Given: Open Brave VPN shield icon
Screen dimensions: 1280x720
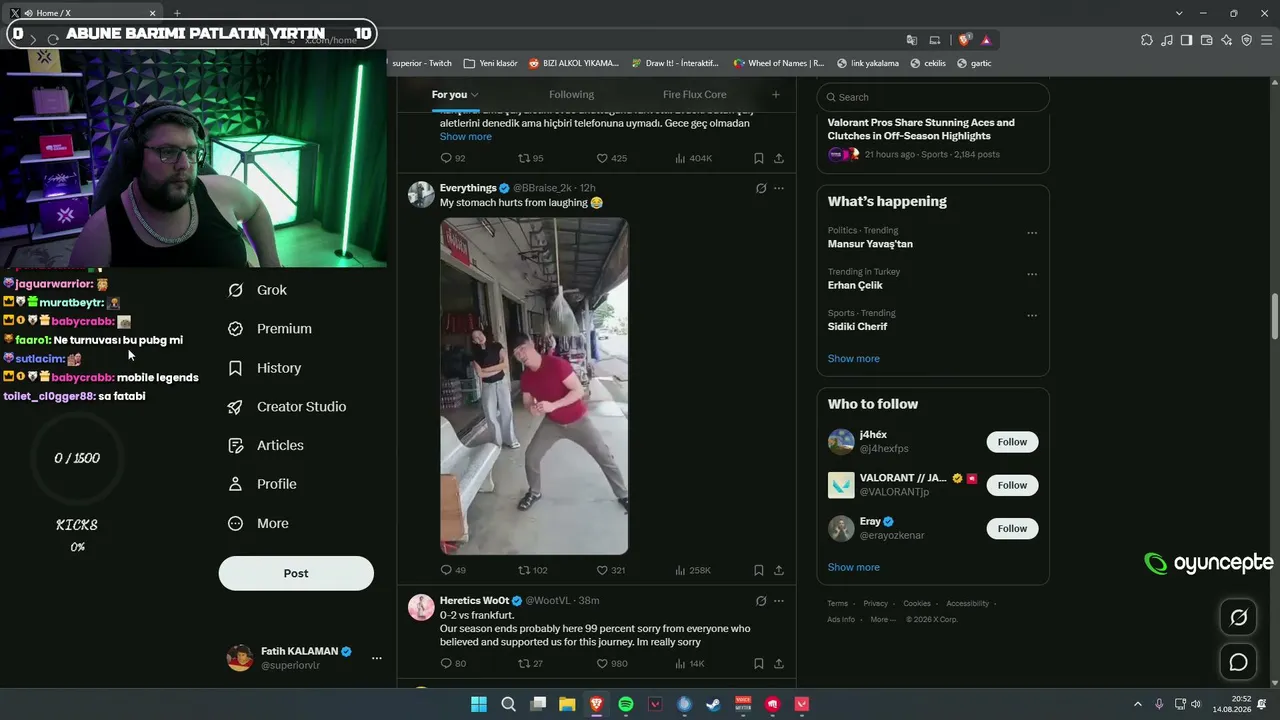Looking at the screenshot, I should 1246,40.
